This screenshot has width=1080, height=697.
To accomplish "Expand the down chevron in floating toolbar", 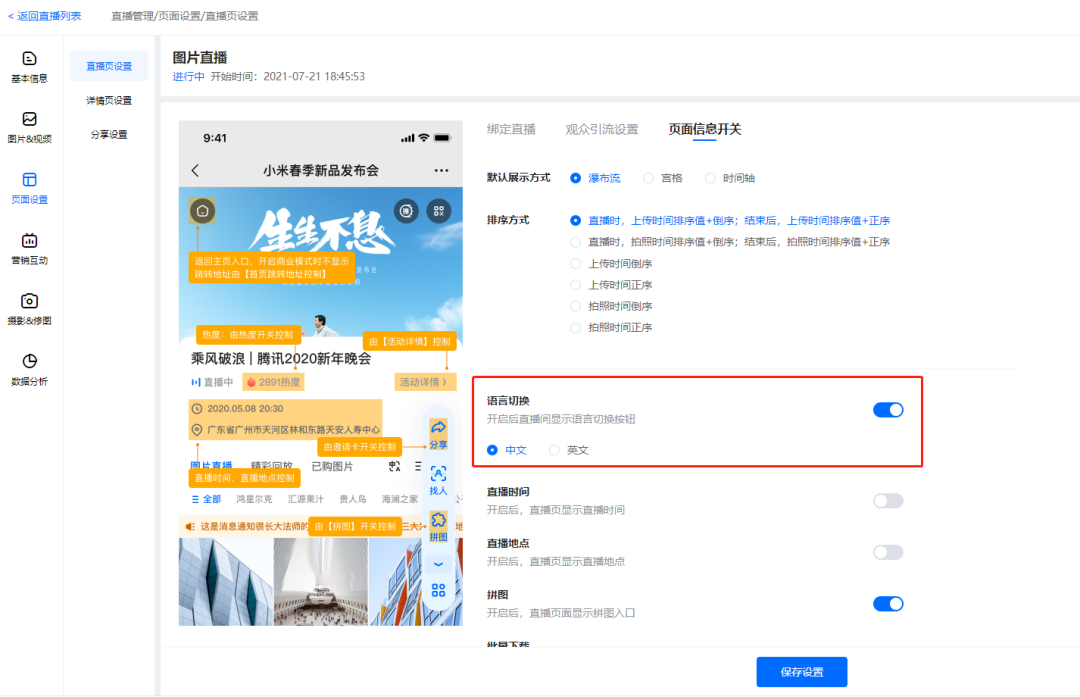I will coord(438,564).
